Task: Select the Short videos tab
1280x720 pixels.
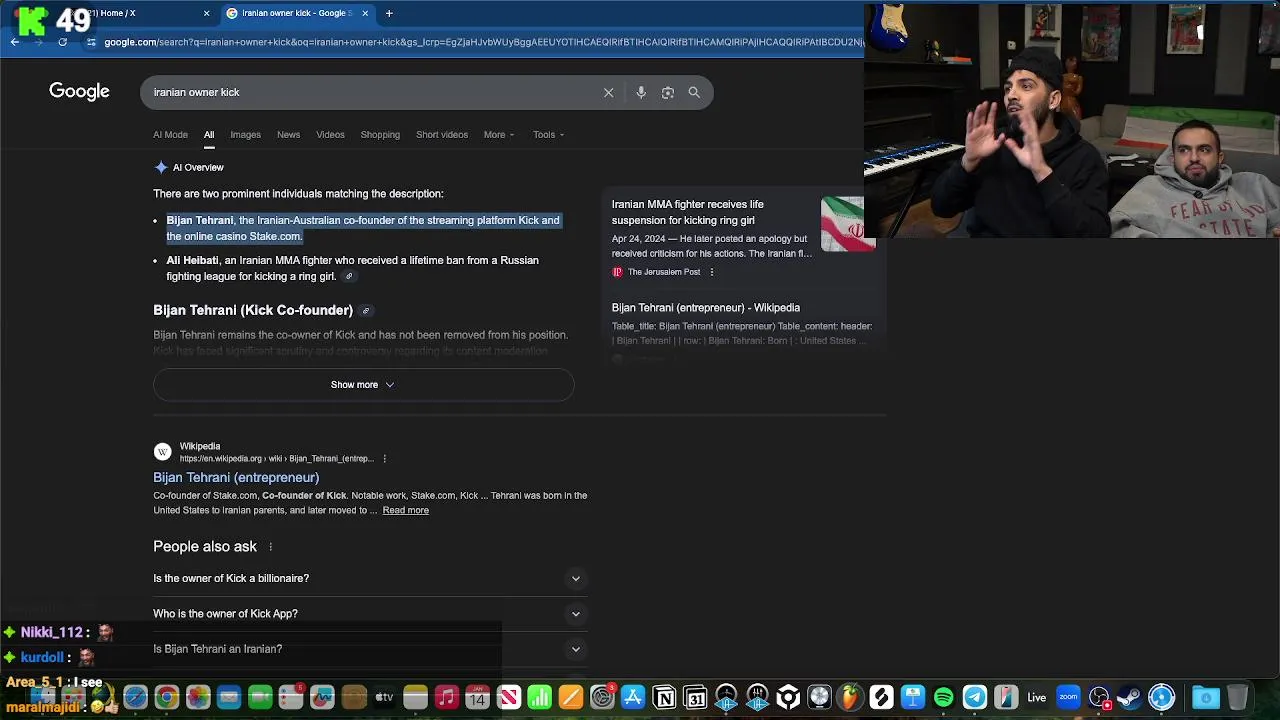Action: tap(442, 135)
